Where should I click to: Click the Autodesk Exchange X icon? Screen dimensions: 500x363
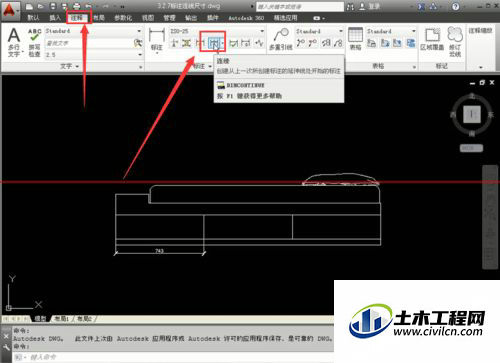point(421,6)
